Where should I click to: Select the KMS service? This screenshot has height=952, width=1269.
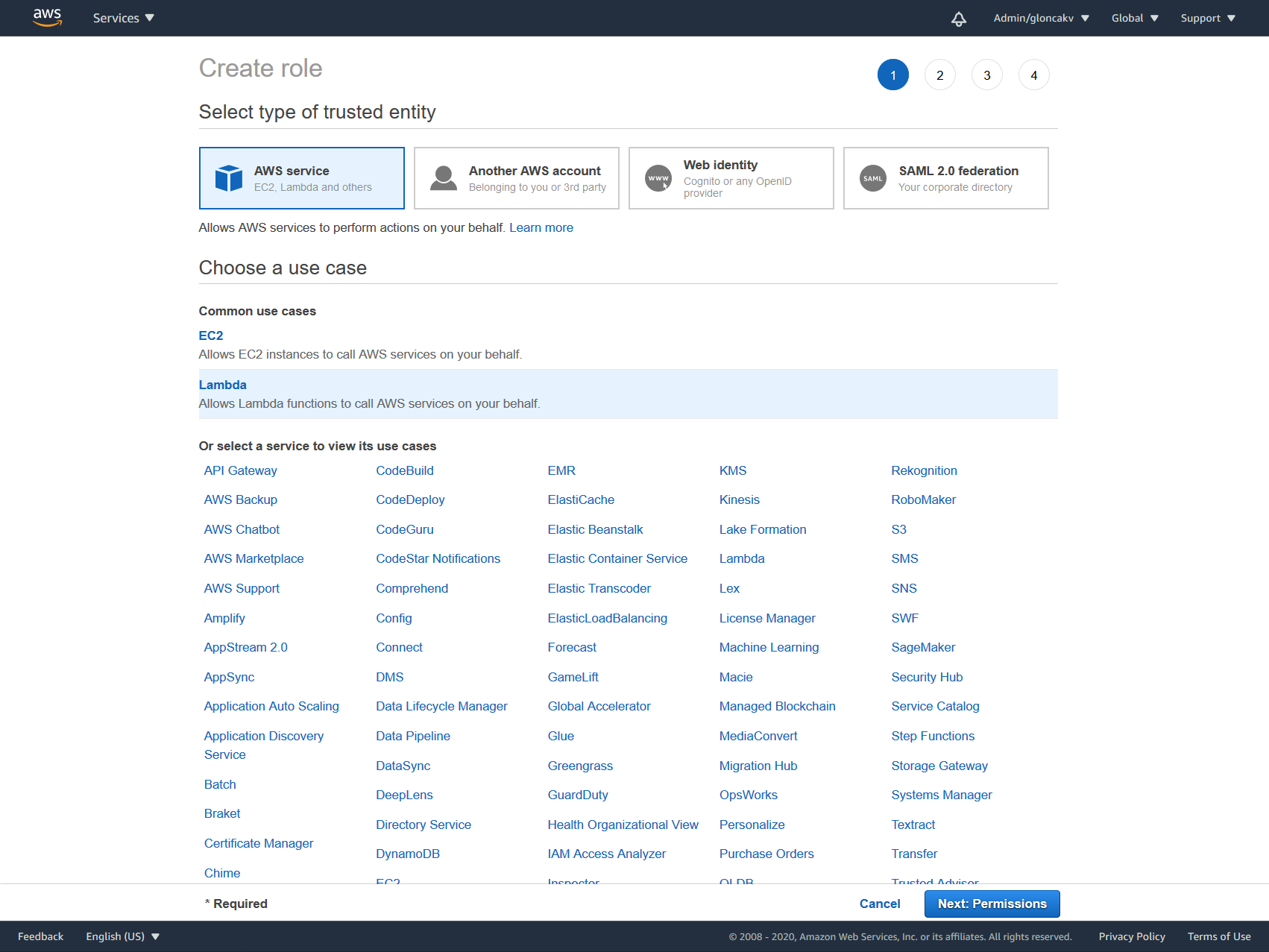[733, 470]
